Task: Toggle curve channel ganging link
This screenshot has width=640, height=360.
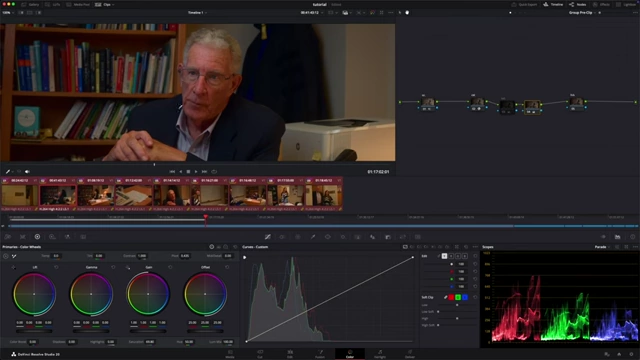Action: coord(438,256)
